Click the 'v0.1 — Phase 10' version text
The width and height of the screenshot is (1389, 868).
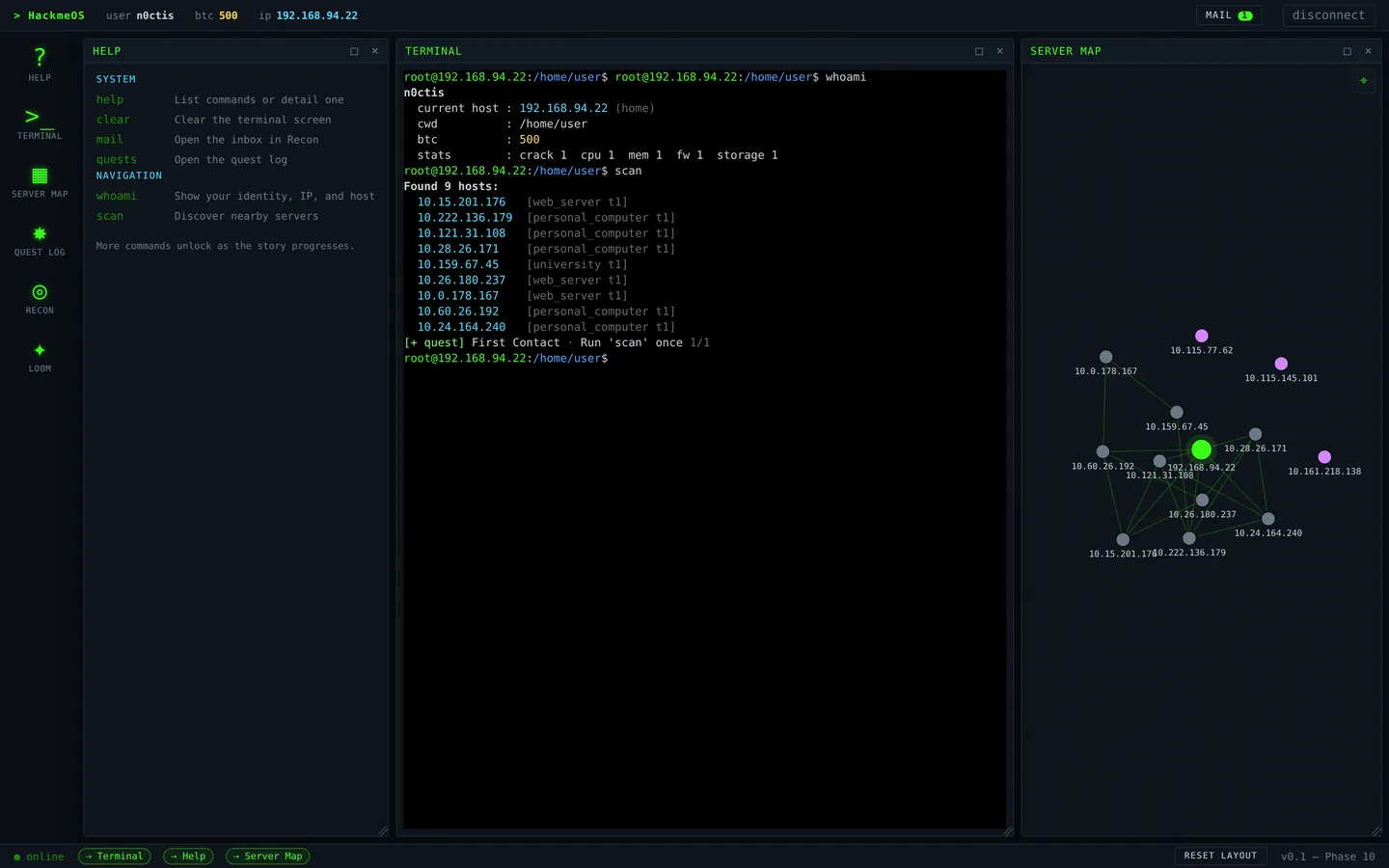tap(1327, 856)
